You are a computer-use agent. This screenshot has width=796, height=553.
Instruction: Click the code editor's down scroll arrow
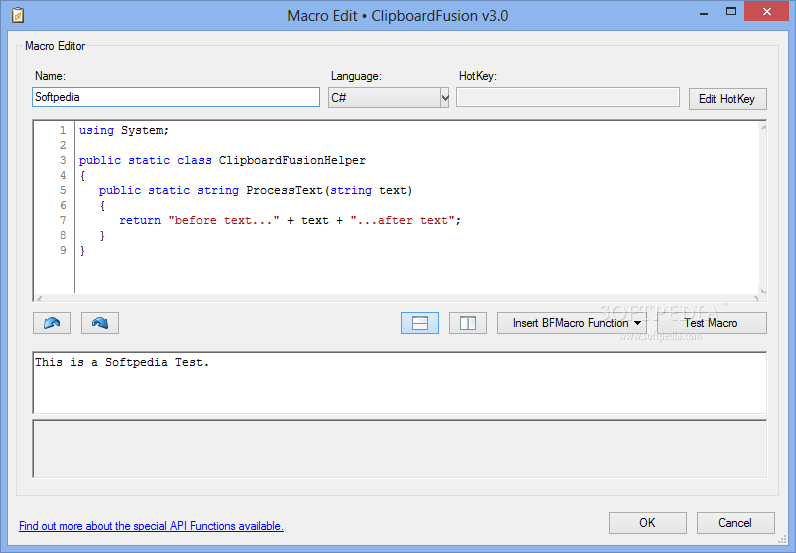coord(763,290)
